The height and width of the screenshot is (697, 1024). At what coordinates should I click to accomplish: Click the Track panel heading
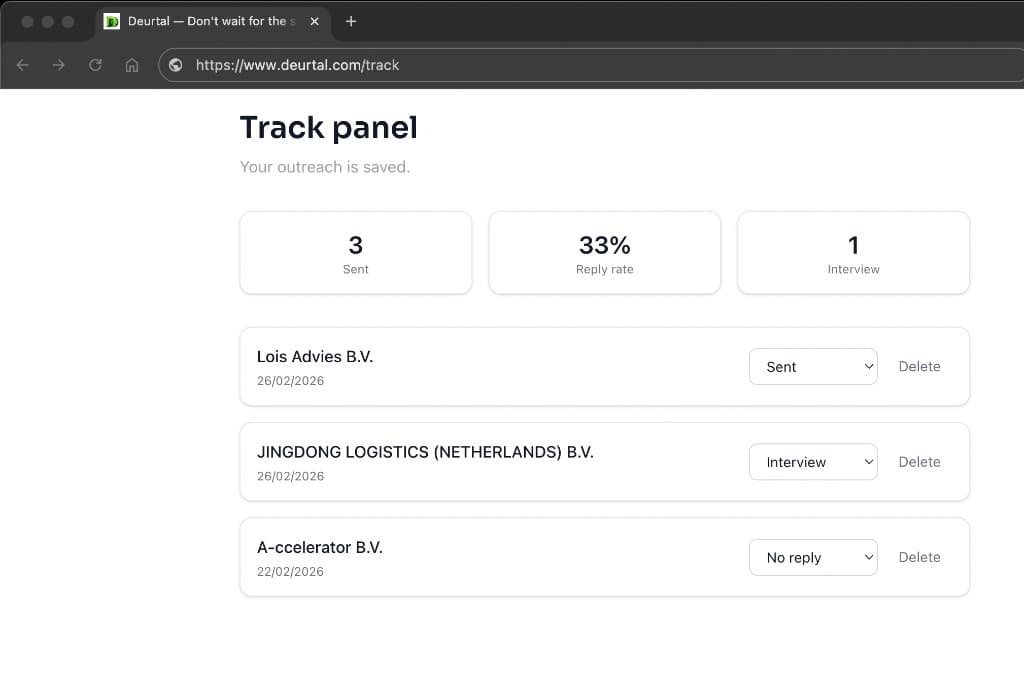click(x=328, y=127)
